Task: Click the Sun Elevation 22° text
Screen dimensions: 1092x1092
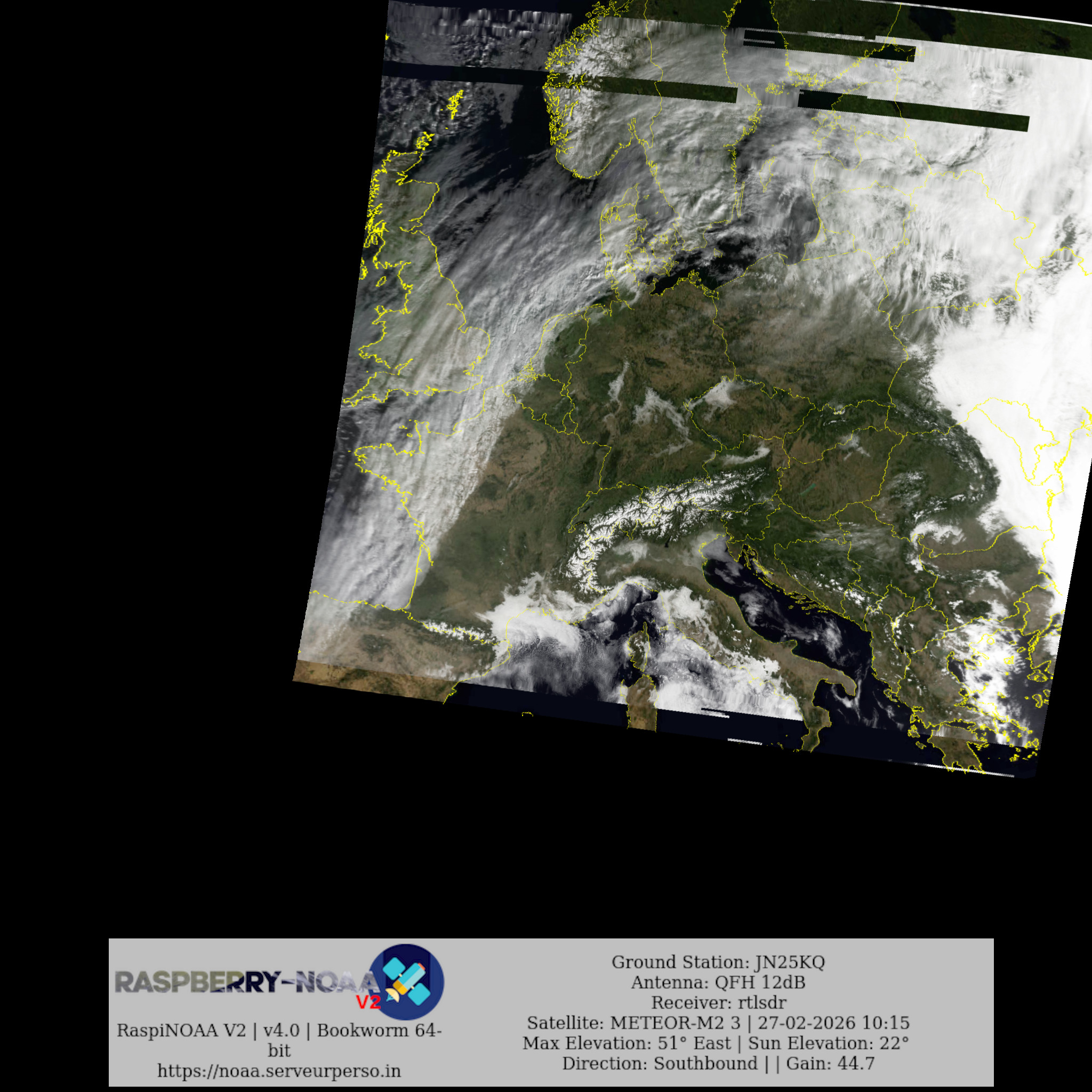Action: click(829, 1043)
